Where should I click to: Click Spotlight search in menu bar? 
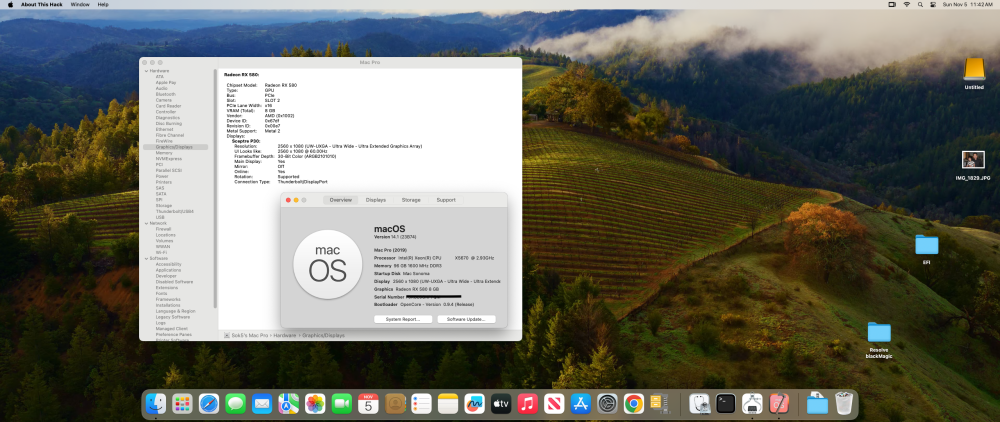point(920,4)
